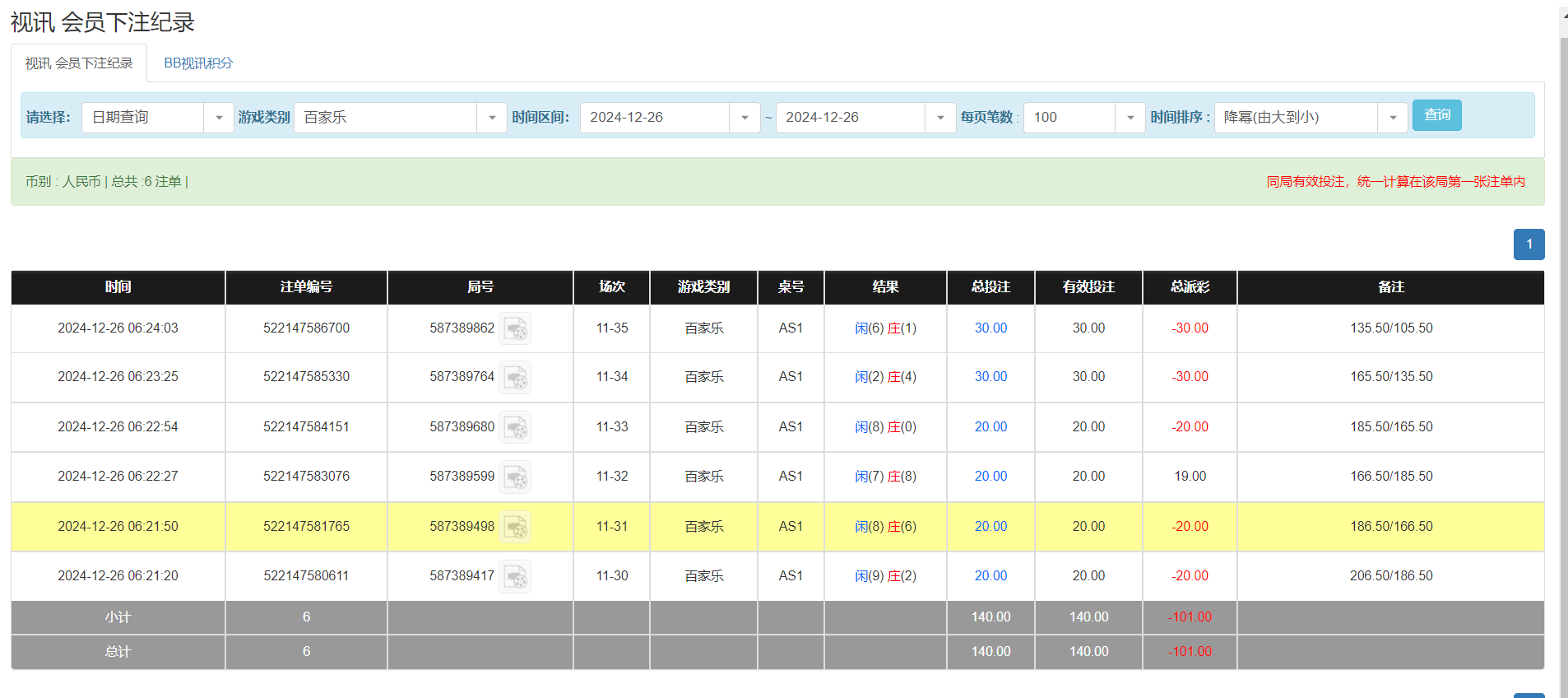This screenshot has height=698, width=1568.
Task: Click replay icon beside round 587389680
Action: click(516, 428)
